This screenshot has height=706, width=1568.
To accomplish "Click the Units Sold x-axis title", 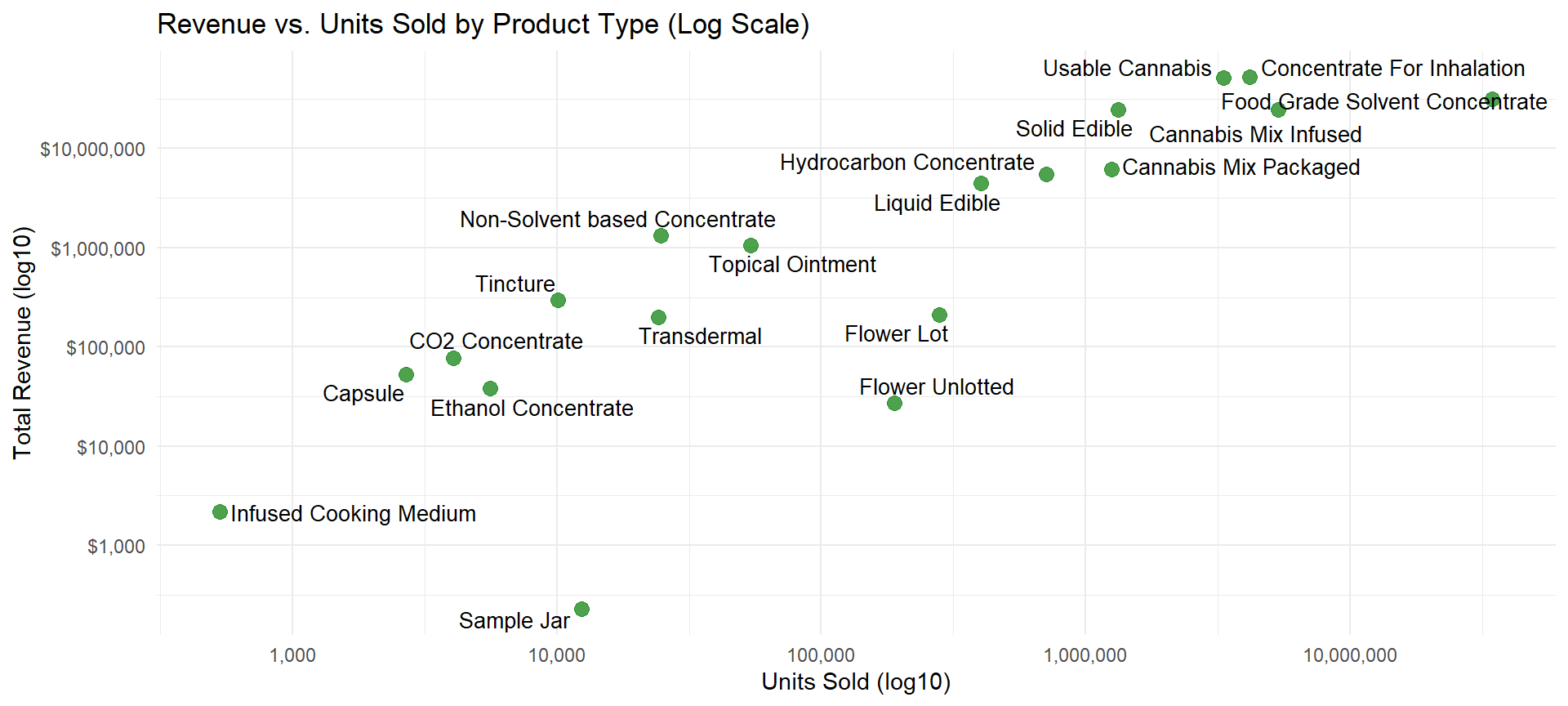I will pyautogui.click(x=856, y=681).
